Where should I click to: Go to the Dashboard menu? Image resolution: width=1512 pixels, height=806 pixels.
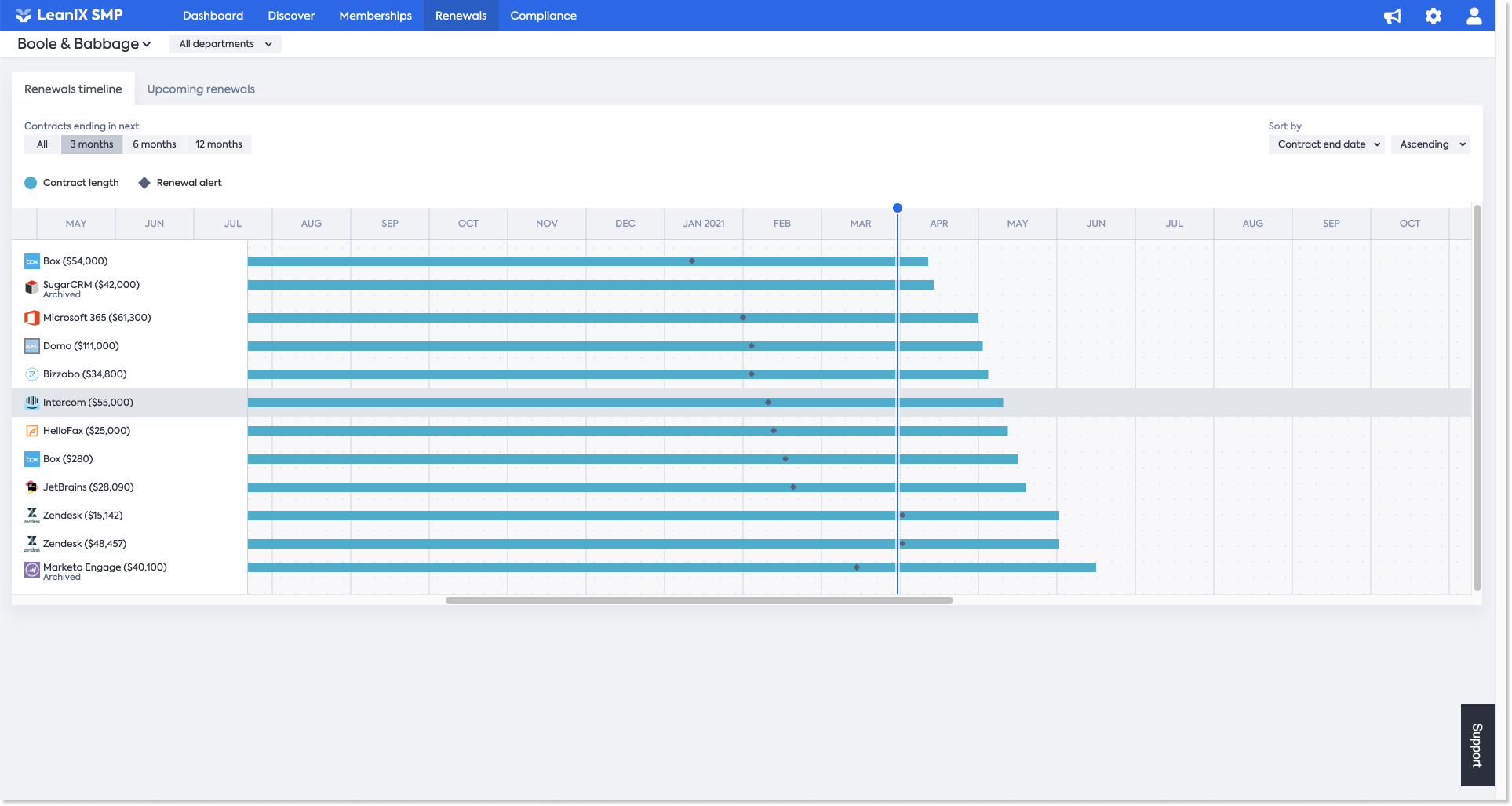(x=213, y=16)
